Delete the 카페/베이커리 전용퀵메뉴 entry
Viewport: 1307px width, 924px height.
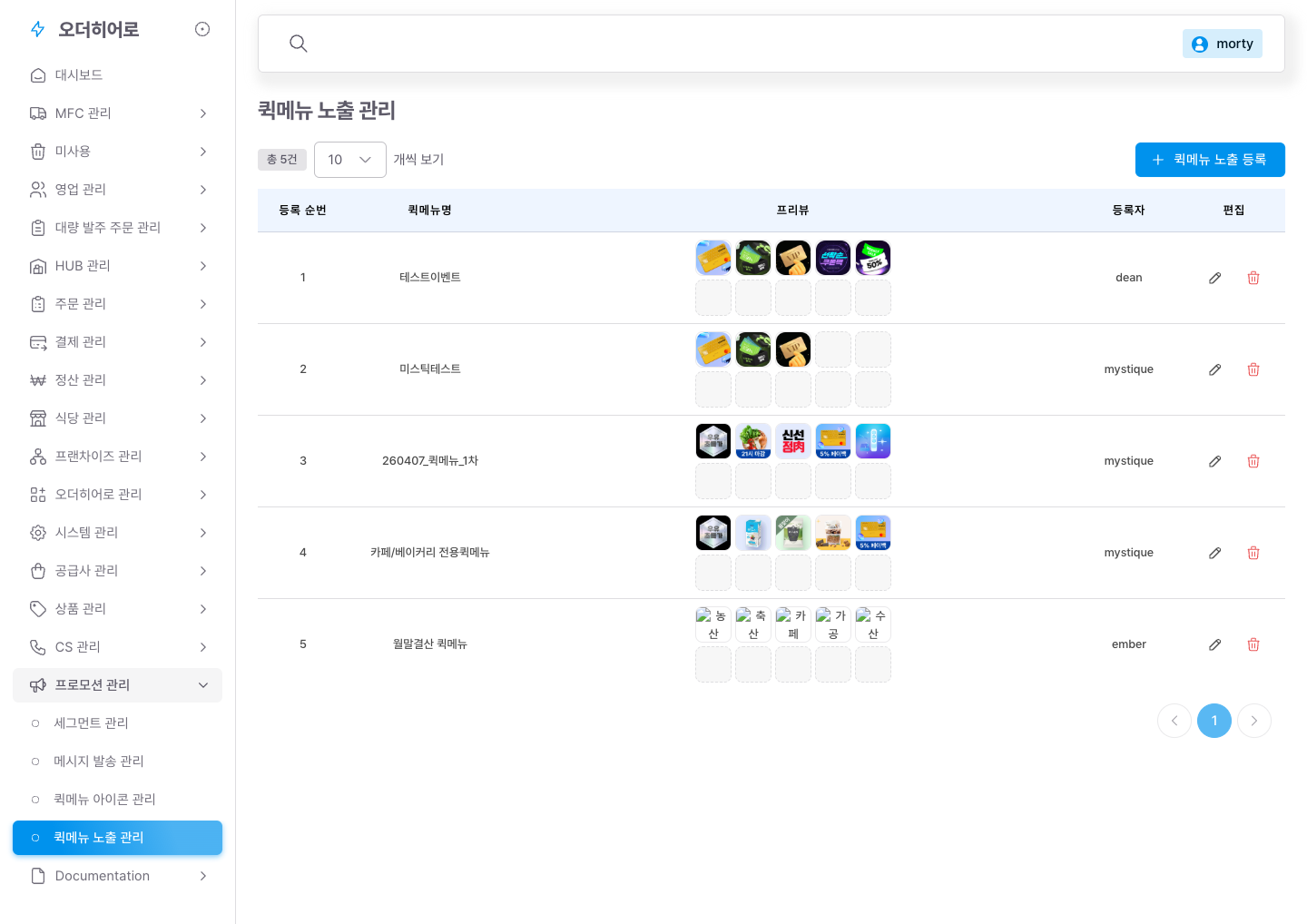click(1253, 553)
